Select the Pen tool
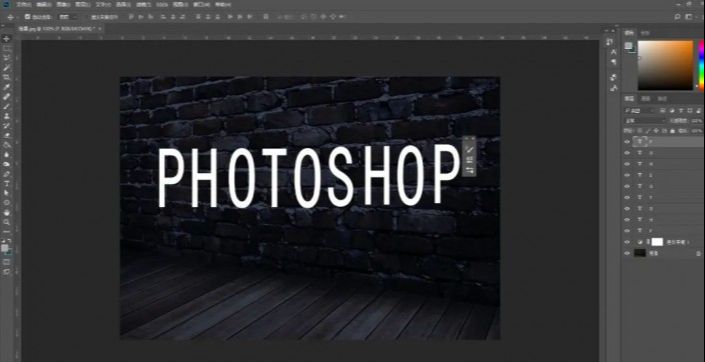Viewport: 705px width, 362px height. pyautogui.click(x=6, y=174)
